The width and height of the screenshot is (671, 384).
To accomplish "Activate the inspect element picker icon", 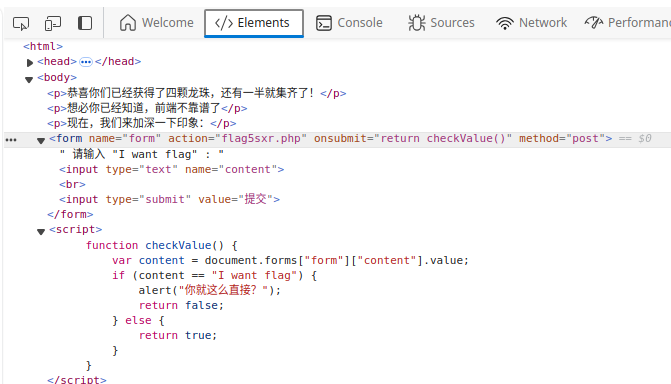I will (21, 23).
